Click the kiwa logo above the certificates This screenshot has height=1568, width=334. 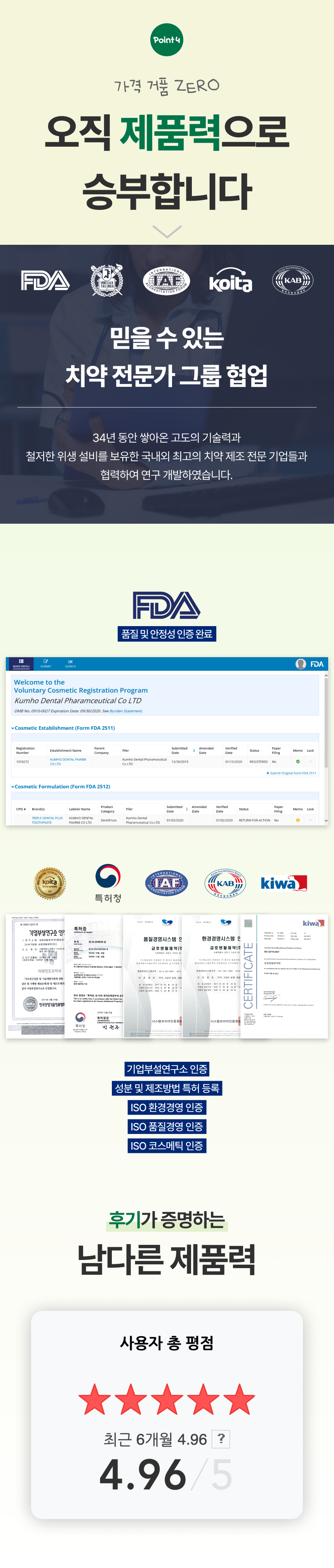coord(284,883)
